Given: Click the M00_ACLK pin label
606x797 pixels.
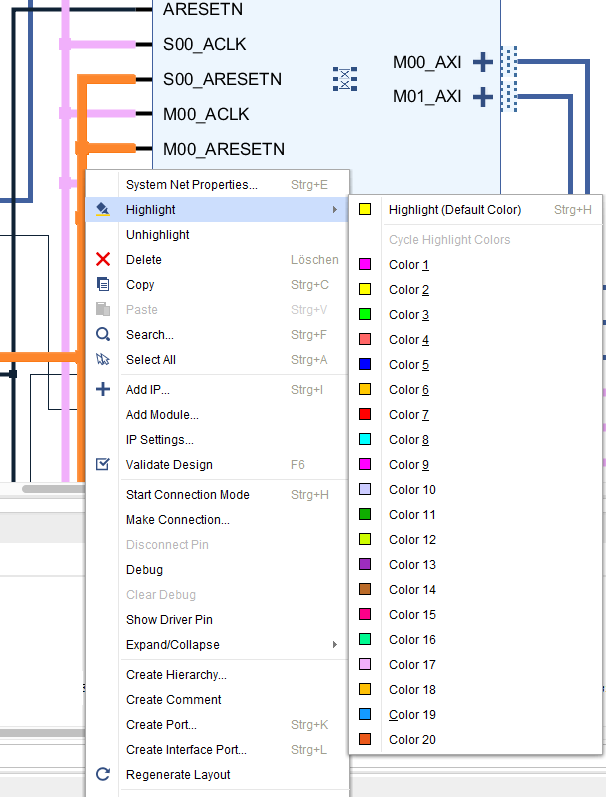Looking at the screenshot, I should [206, 114].
